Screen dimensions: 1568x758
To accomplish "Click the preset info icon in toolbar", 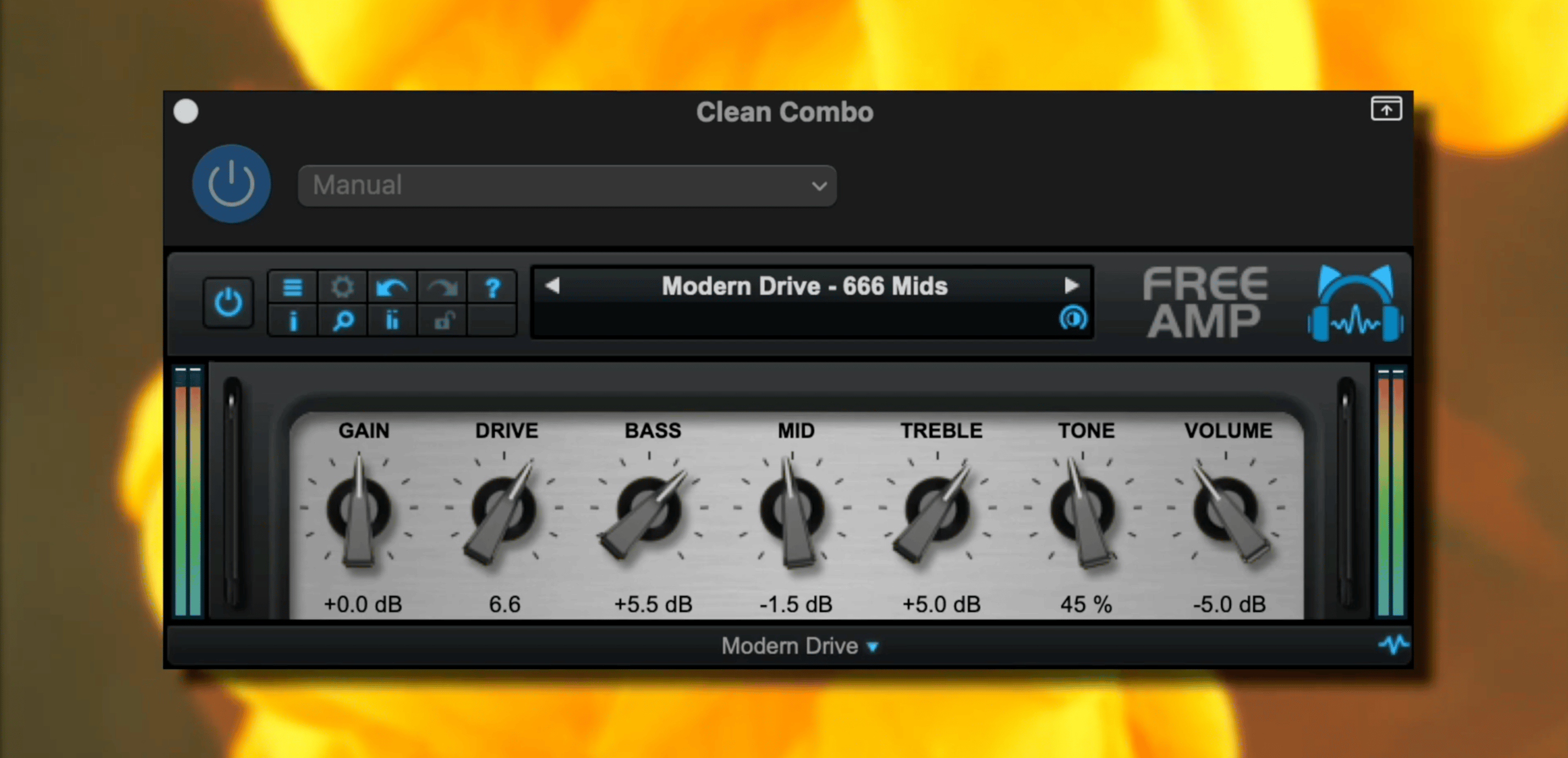I will [x=292, y=320].
